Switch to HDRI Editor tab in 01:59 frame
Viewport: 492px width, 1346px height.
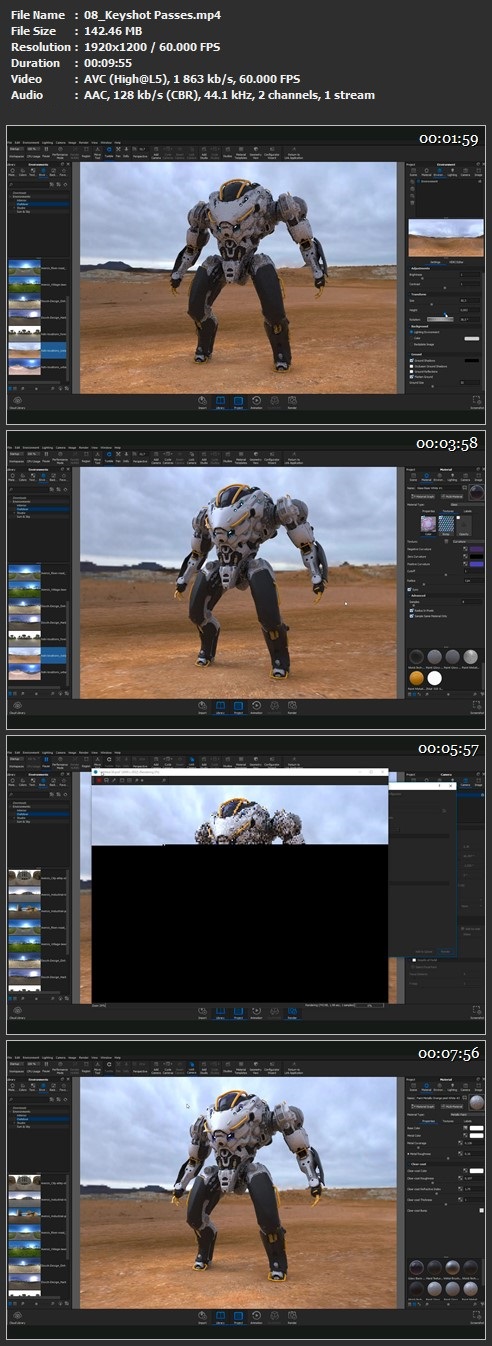(456, 262)
